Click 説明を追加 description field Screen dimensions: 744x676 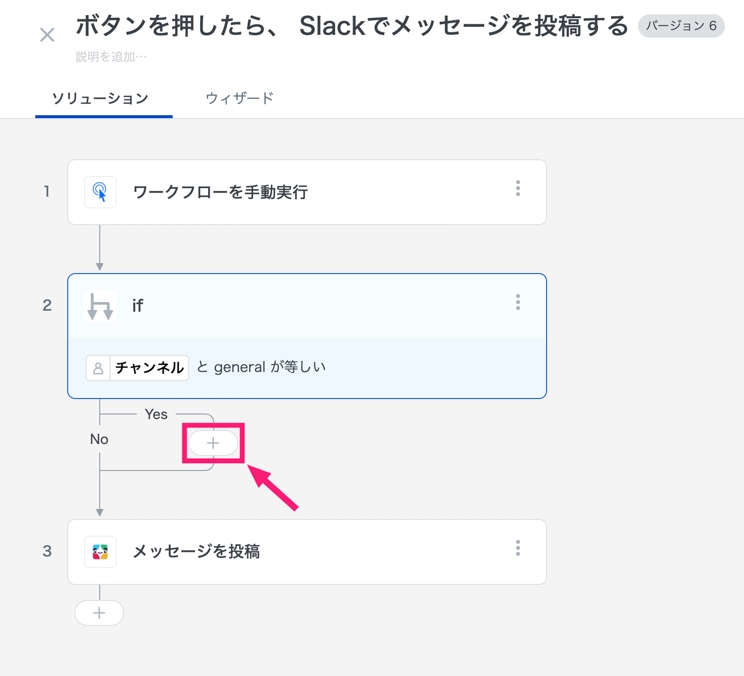[111, 57]
